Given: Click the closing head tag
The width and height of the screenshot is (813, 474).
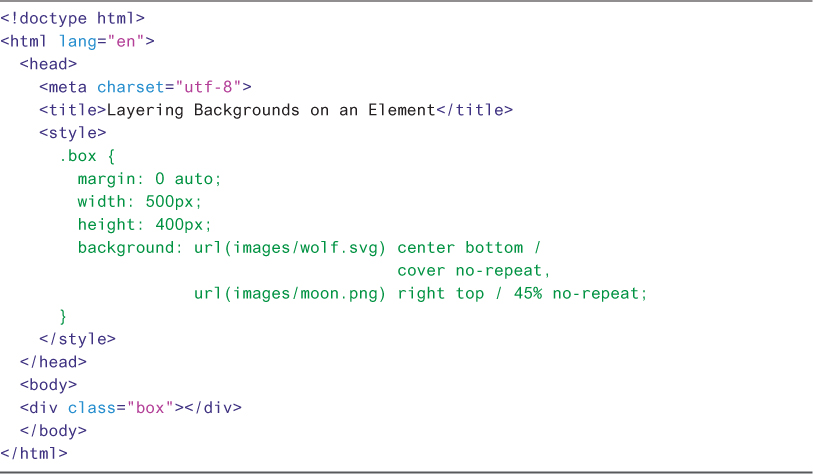Looking at the screenshot, I should [x=53, y=362].
